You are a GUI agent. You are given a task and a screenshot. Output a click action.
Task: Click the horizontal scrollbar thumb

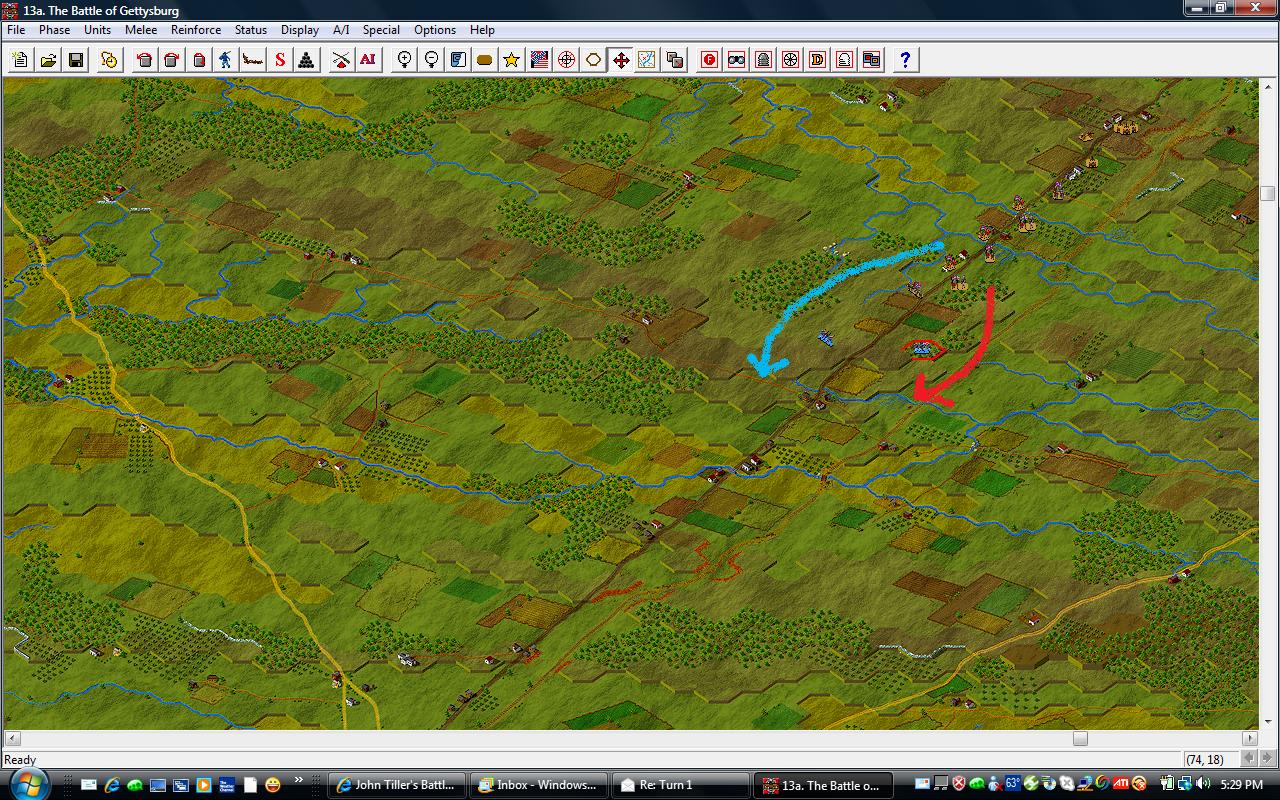click(x=1080, y=738)
